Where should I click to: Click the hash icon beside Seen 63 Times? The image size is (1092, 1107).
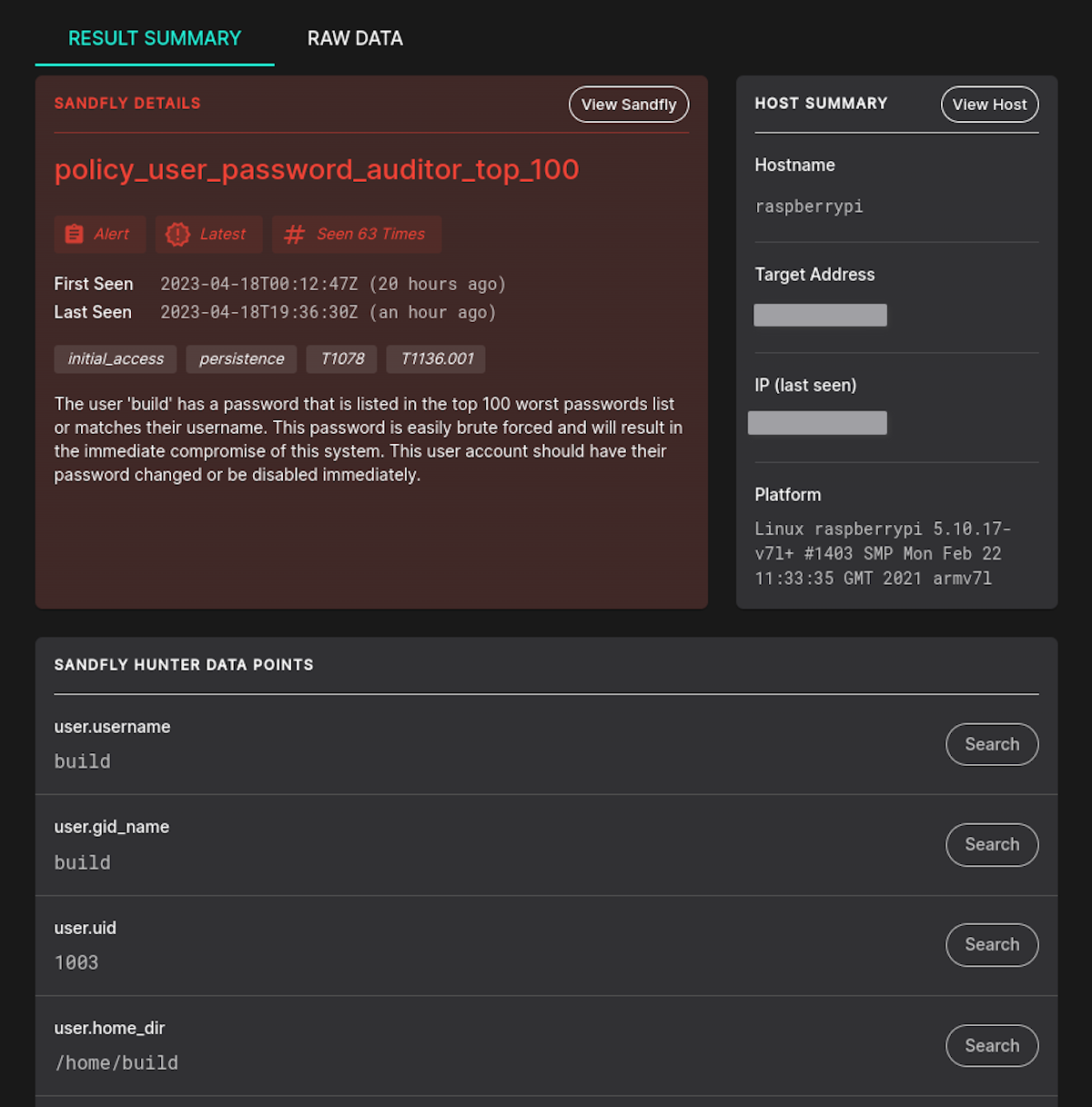[293, 234]
